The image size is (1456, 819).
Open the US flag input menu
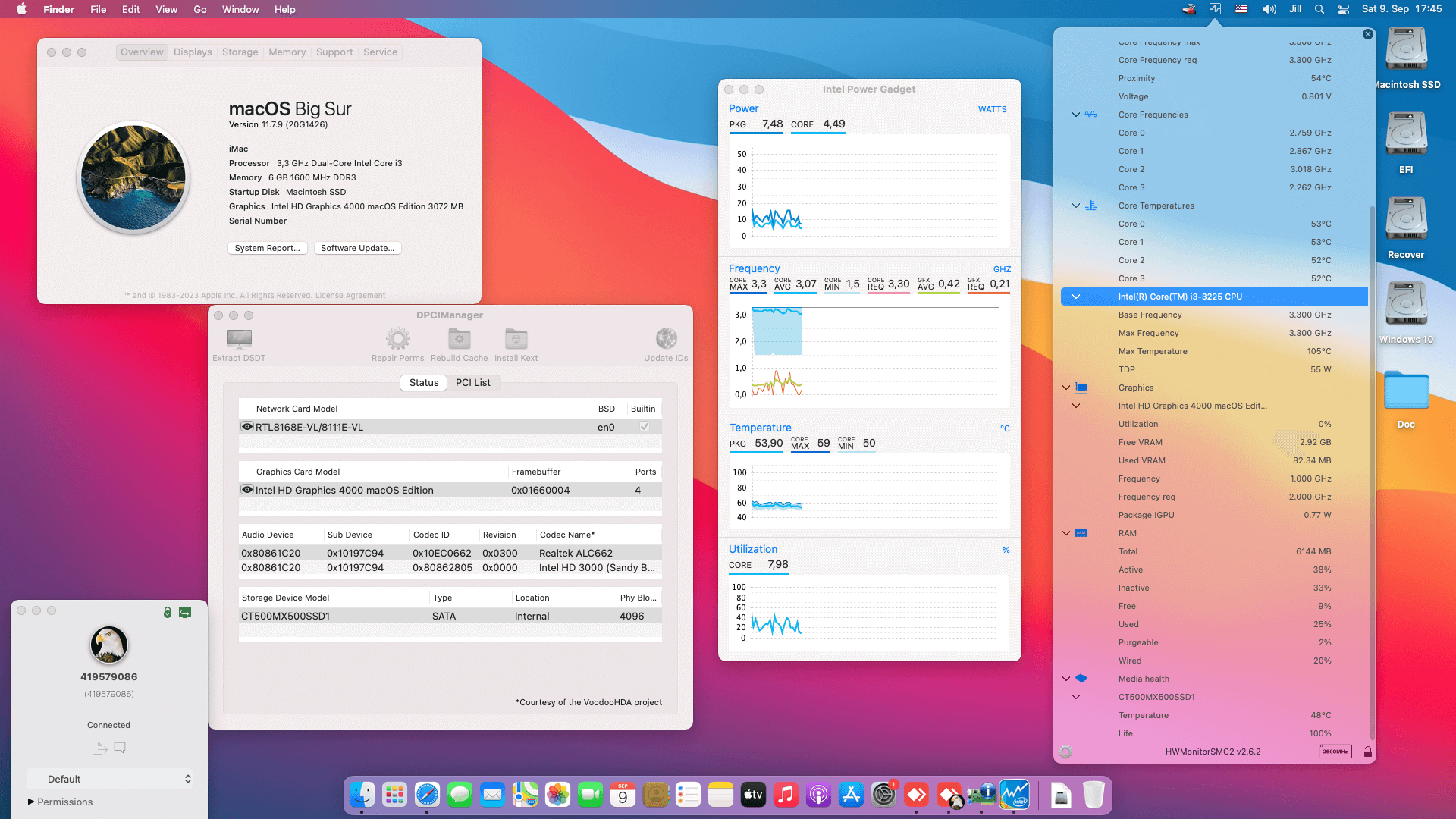(1241, 9)
